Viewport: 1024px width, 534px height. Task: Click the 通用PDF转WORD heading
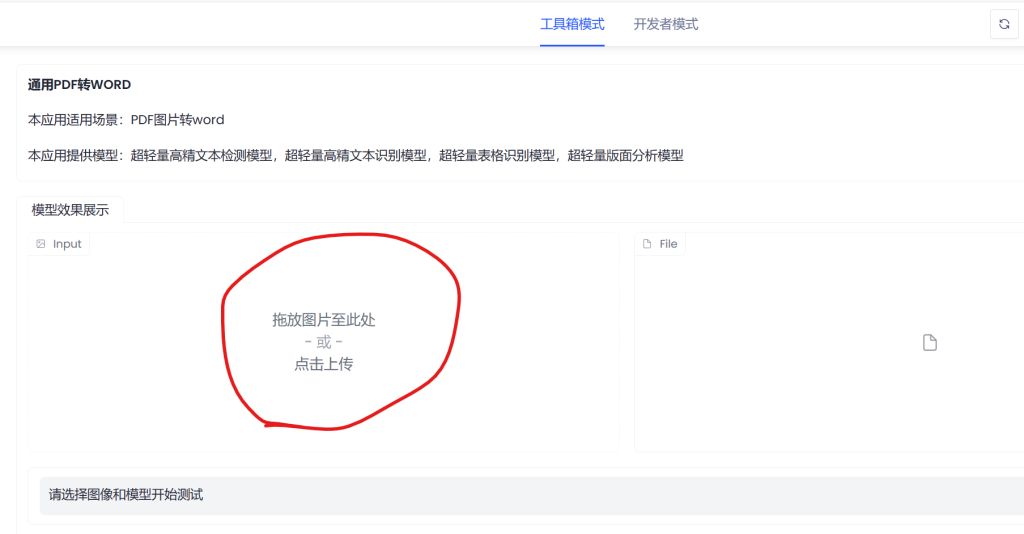[x=79, y=85]
